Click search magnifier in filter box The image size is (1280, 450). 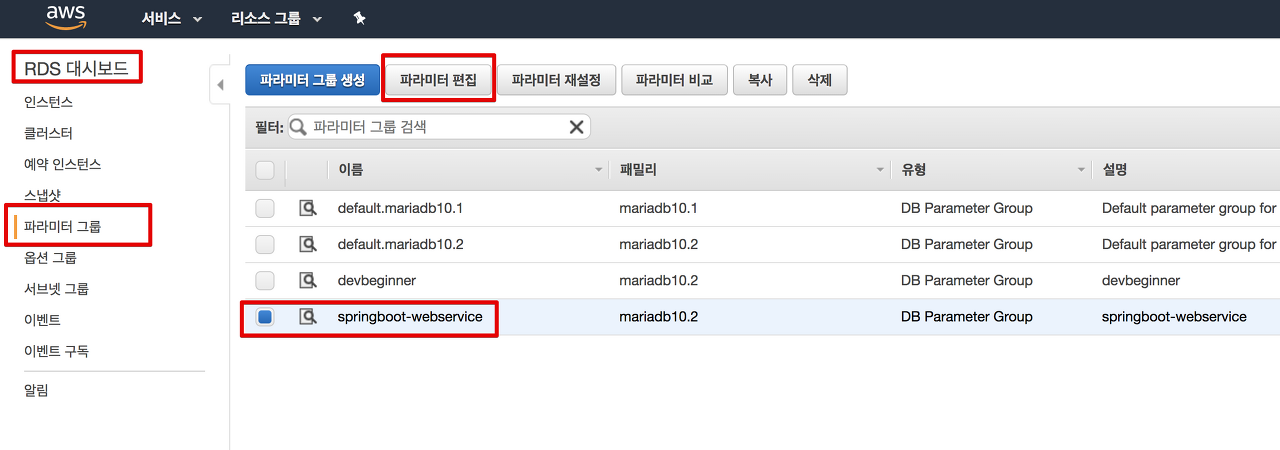click(x=298, y=127)
